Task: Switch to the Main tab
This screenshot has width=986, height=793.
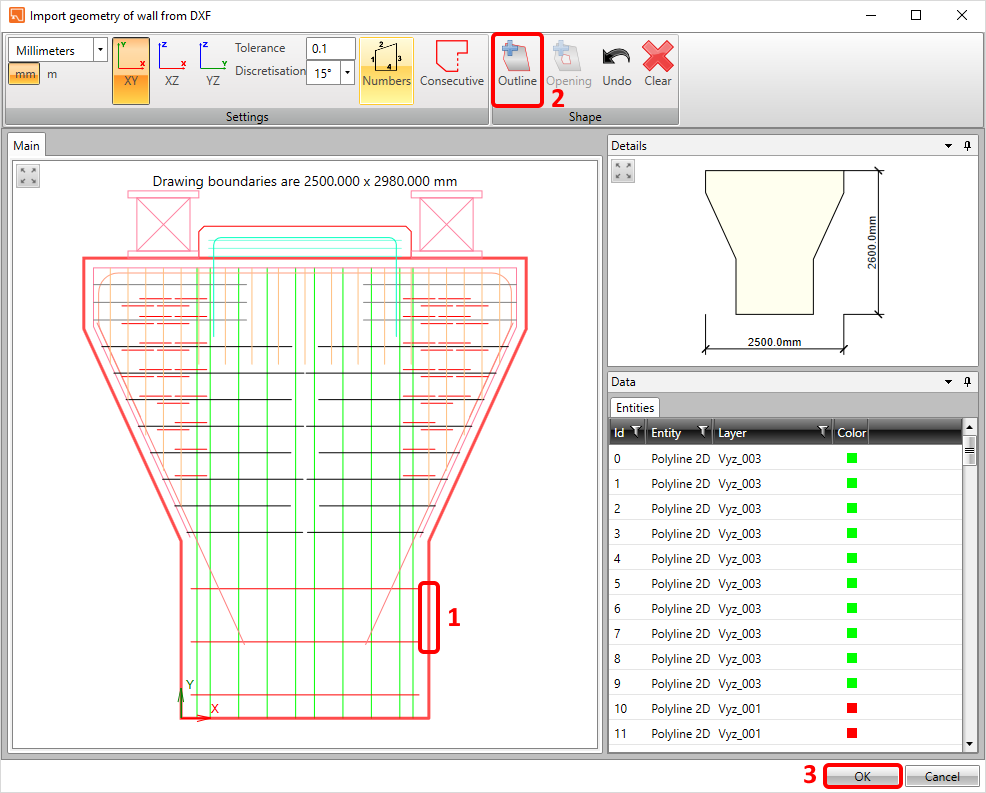Action: (x=27, y=146)
